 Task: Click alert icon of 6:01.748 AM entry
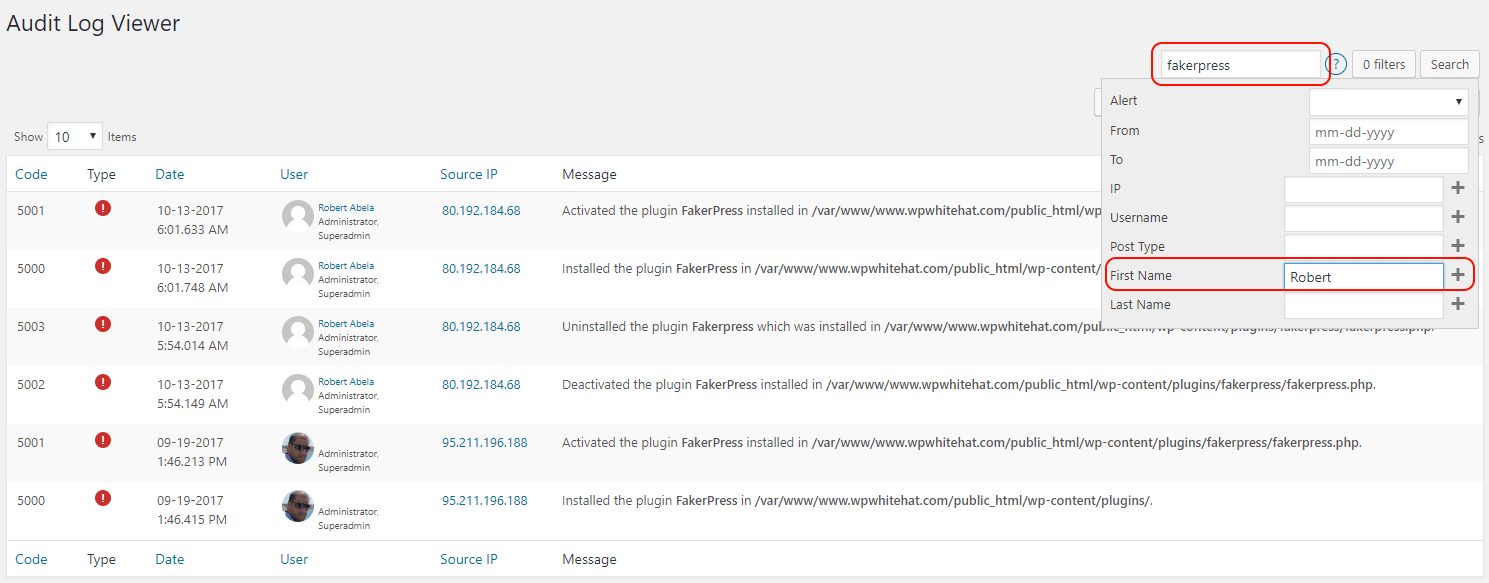tap(102, 266)
